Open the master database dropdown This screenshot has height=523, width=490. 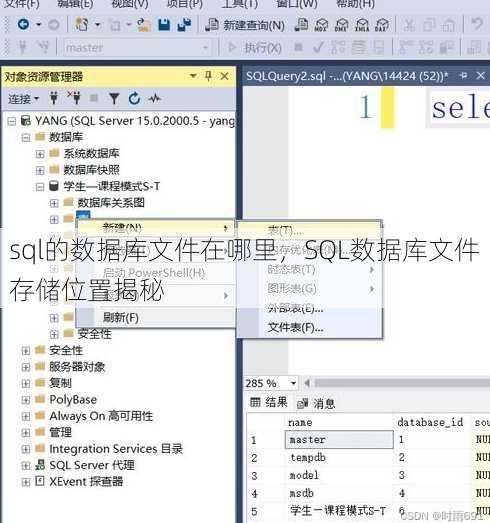tap(205, 48)
